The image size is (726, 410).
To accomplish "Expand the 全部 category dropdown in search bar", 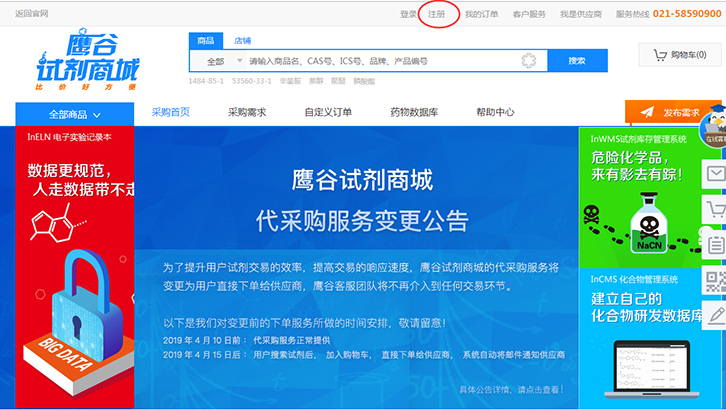I will (x=219, y=61).
